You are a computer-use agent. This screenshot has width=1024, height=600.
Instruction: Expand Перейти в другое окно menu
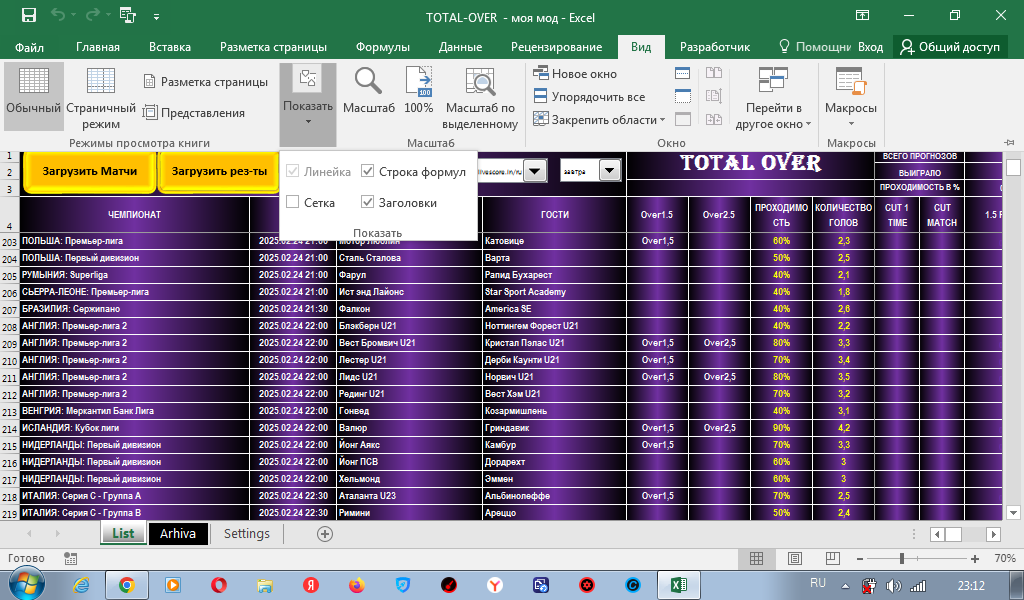(773, 98)
